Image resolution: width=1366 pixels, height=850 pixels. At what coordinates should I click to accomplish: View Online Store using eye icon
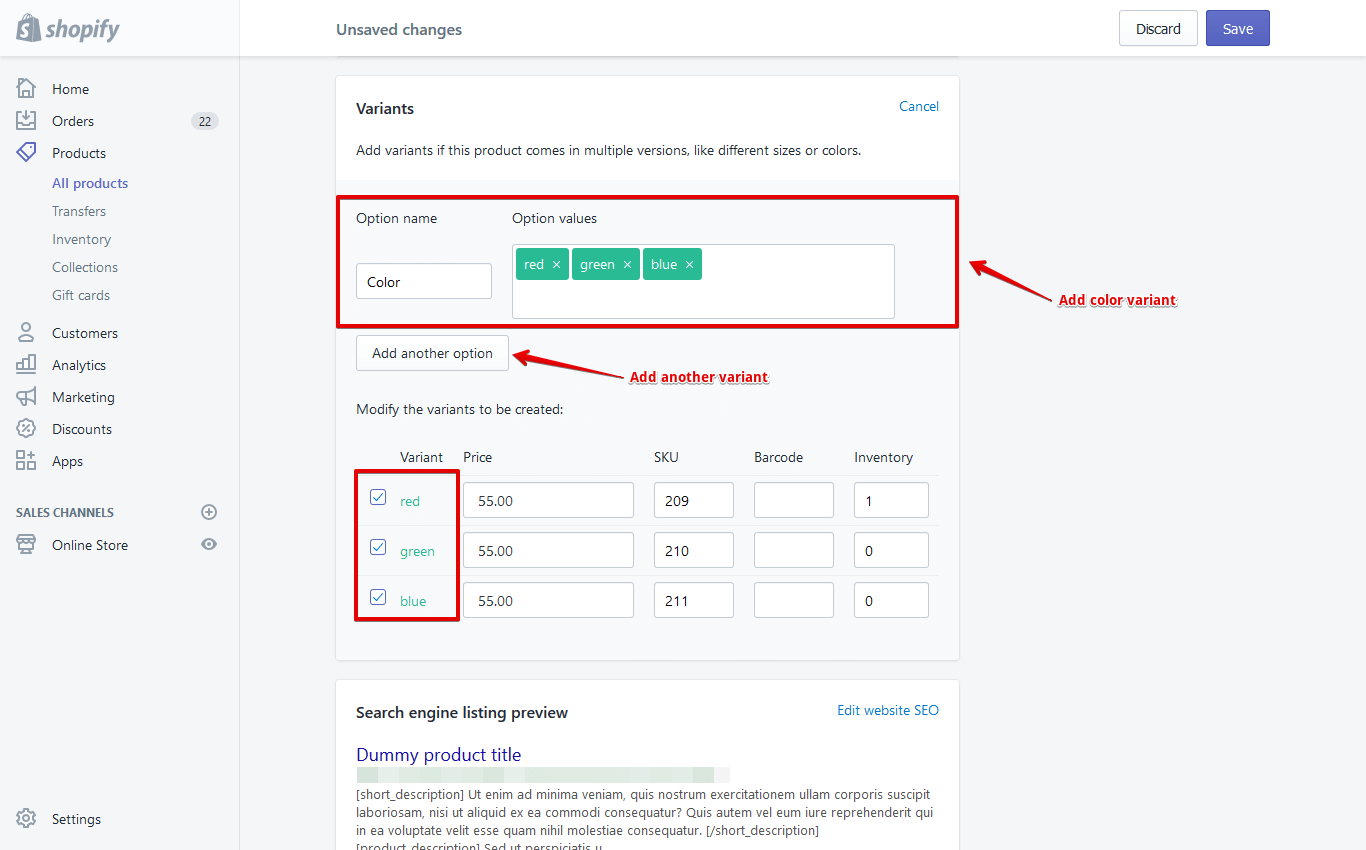209,545
